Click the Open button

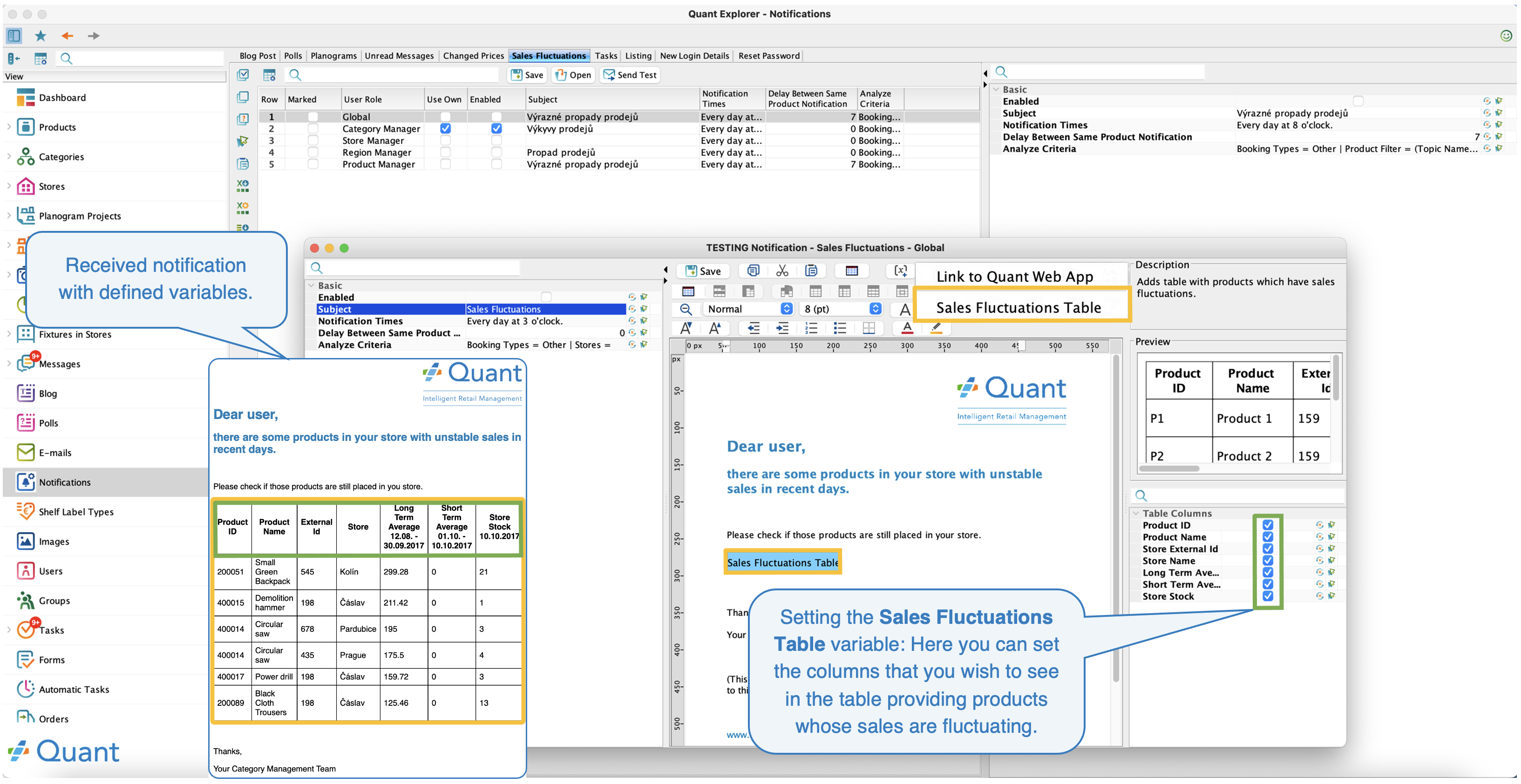[x=573, y=75]
